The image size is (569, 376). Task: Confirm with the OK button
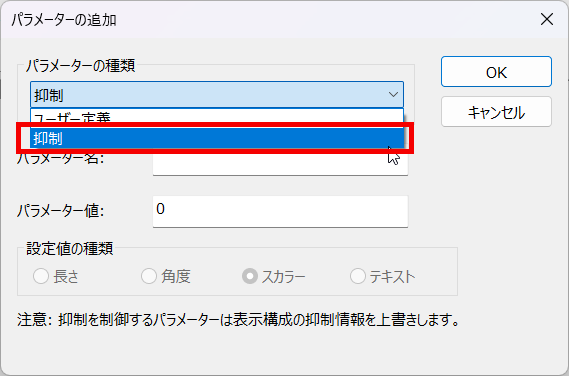tap(496, 72)
